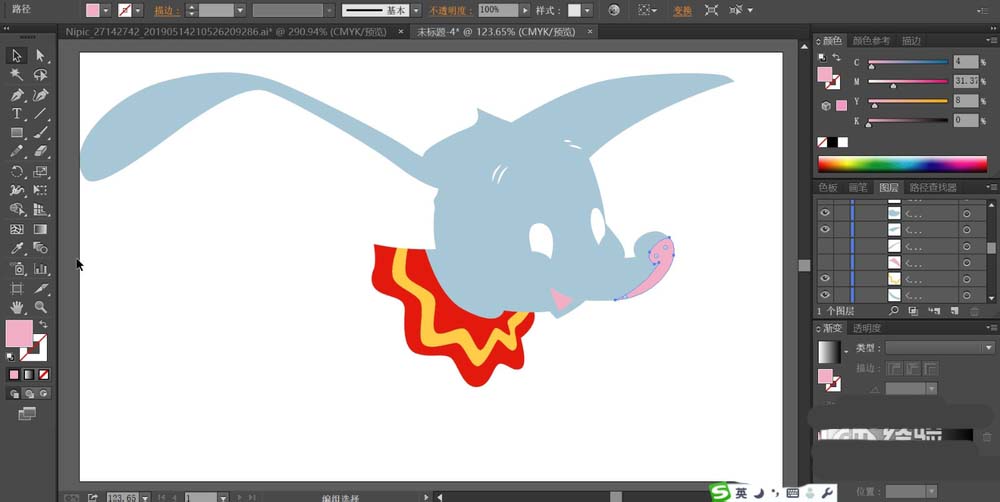Select the Symbol Sprayer tool

pyautogui.click(x=17, y=269)
